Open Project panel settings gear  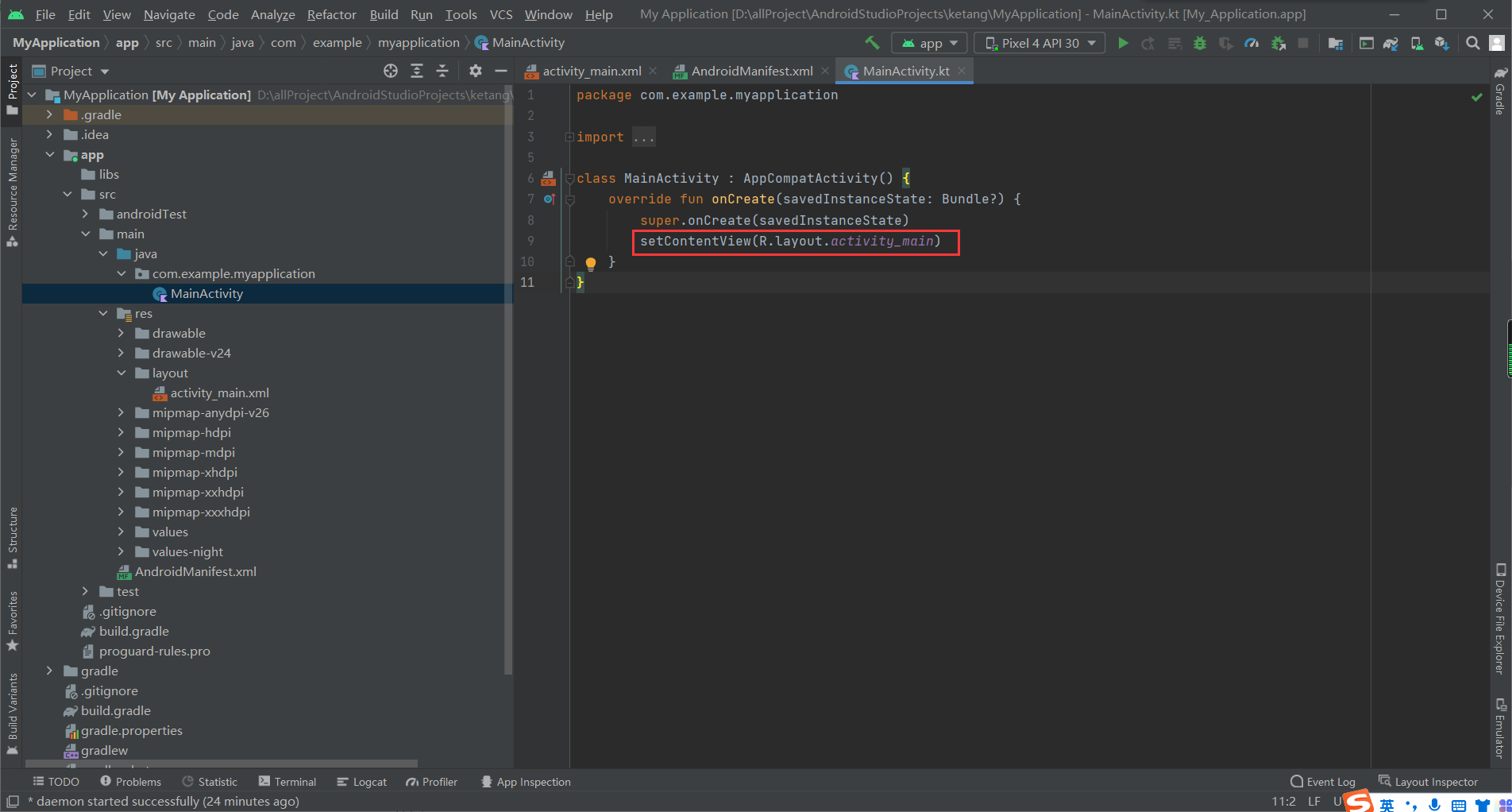475,71
